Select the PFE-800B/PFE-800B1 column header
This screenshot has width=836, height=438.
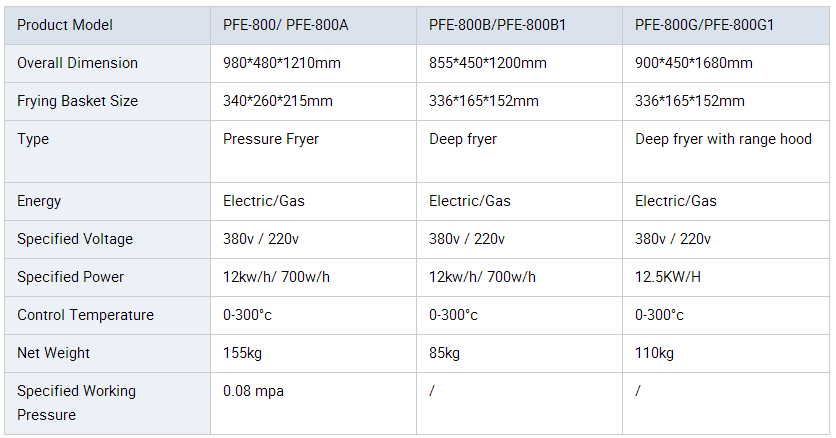click(x=498, y=25)
